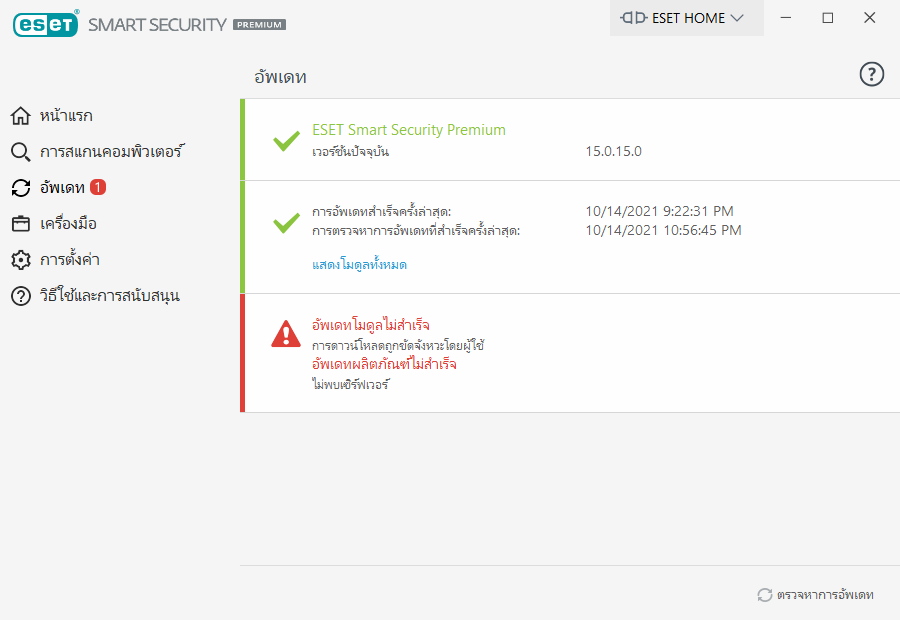The image size is (900, 620).
Task: Click the magnifier icon for computer scan
Action: [x=21, y=152]
